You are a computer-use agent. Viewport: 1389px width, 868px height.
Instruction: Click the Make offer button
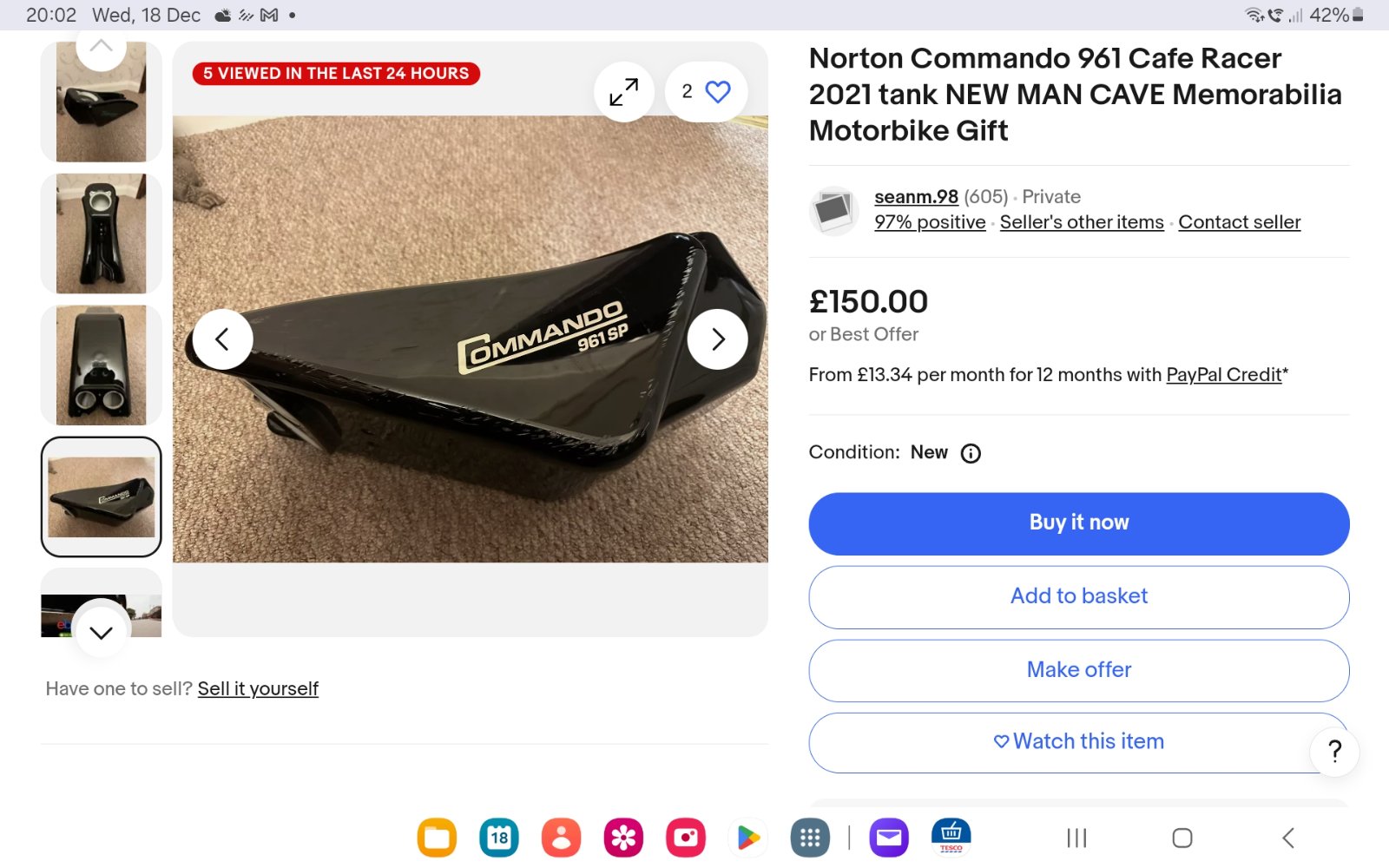click(1078, 670)
